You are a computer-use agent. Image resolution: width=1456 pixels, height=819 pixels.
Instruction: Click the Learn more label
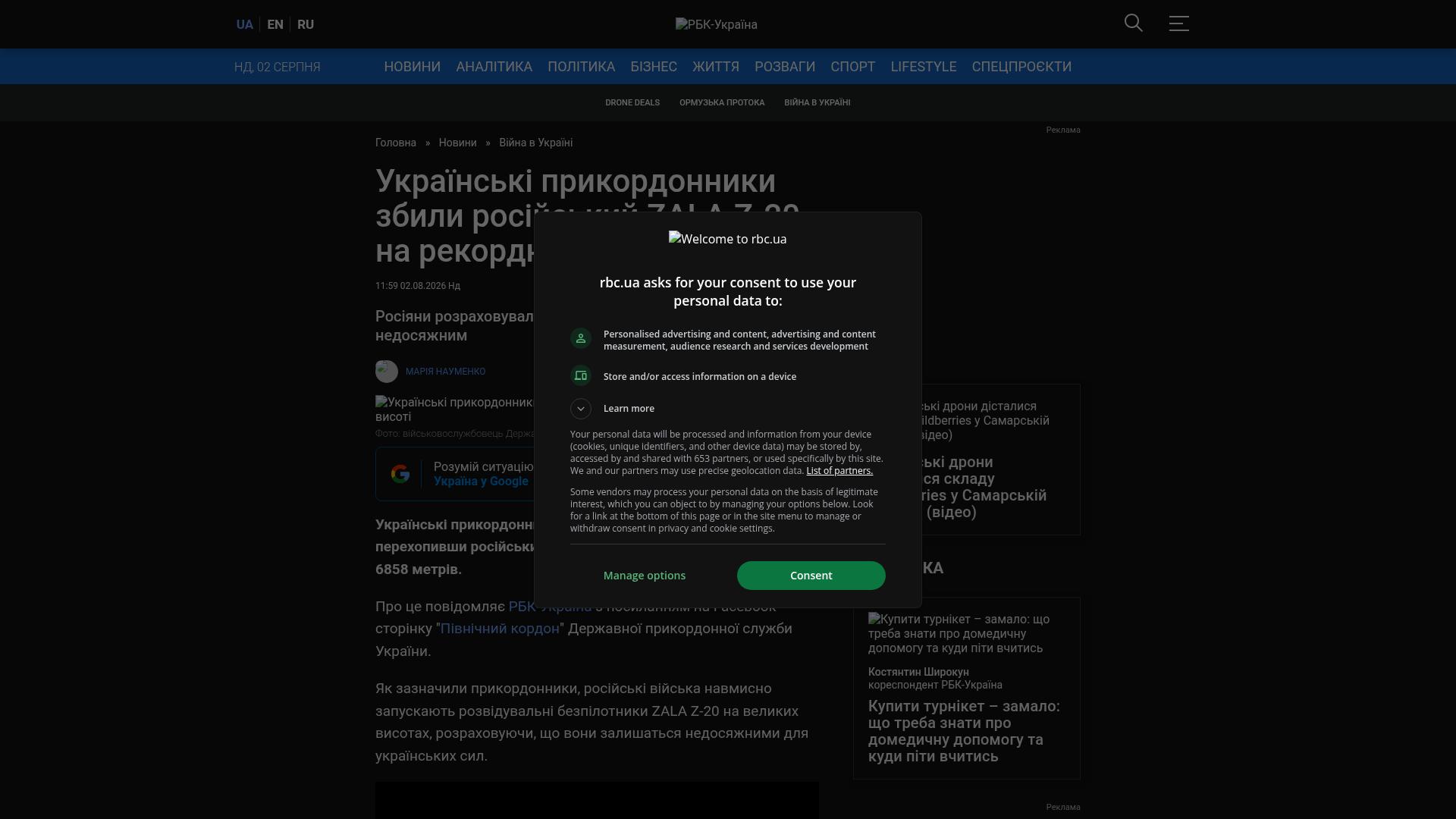629,409
